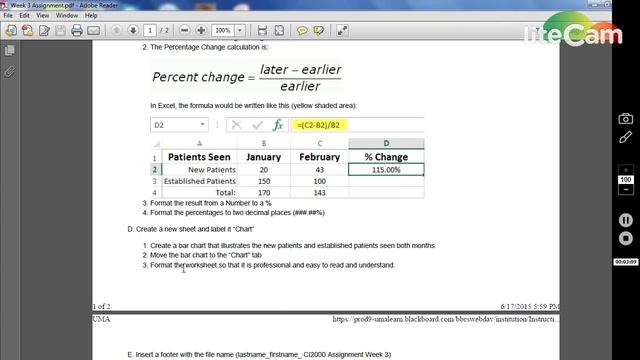Click the fit width scrolling icon
Image resolution: width=640 pixels, height=360 pixels.
(x=262, y=31)
